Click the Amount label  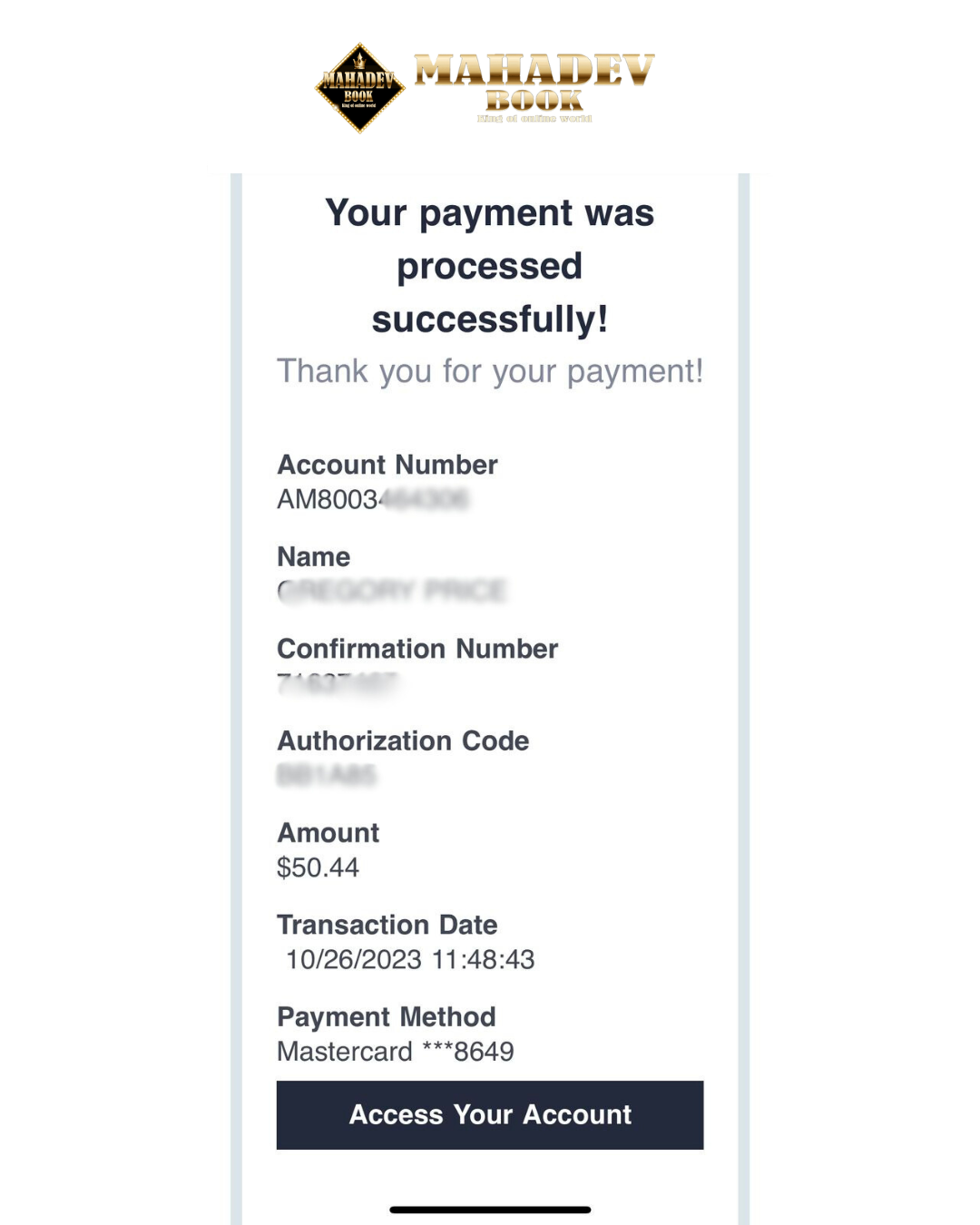(328, 833)
